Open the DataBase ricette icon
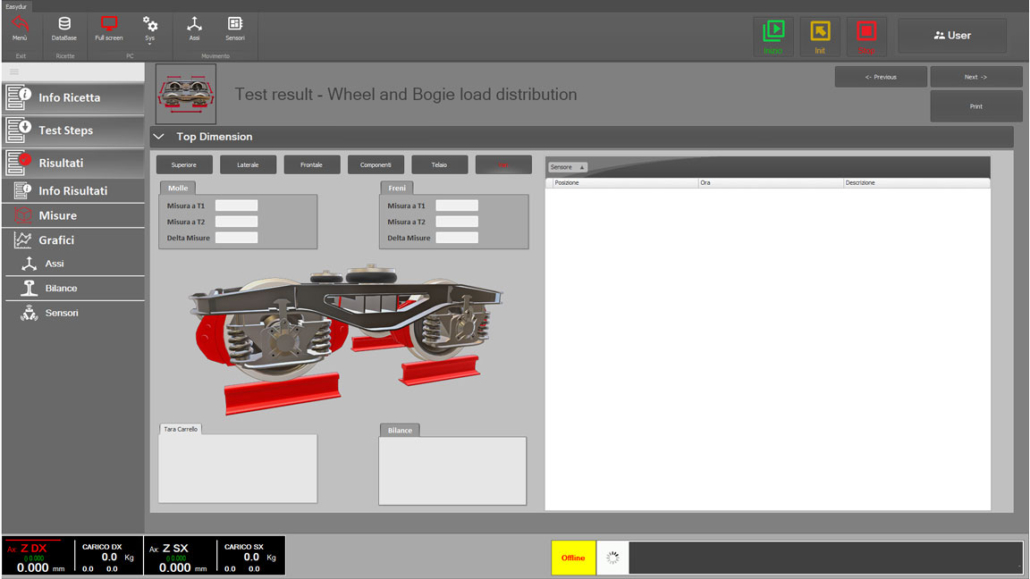This screenshot has width=1030, height=579. click(65, 25)
